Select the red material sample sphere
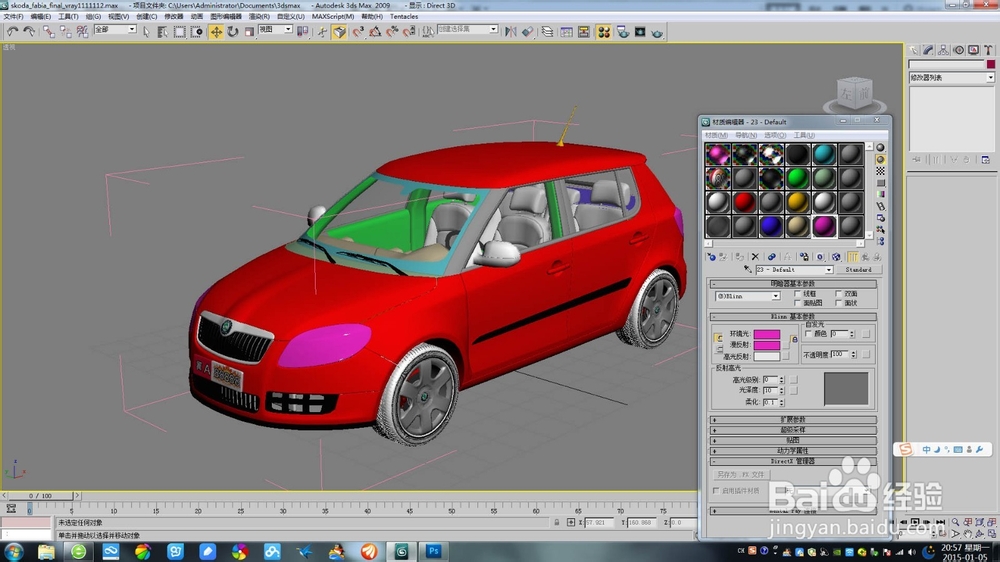 [744, 202]
